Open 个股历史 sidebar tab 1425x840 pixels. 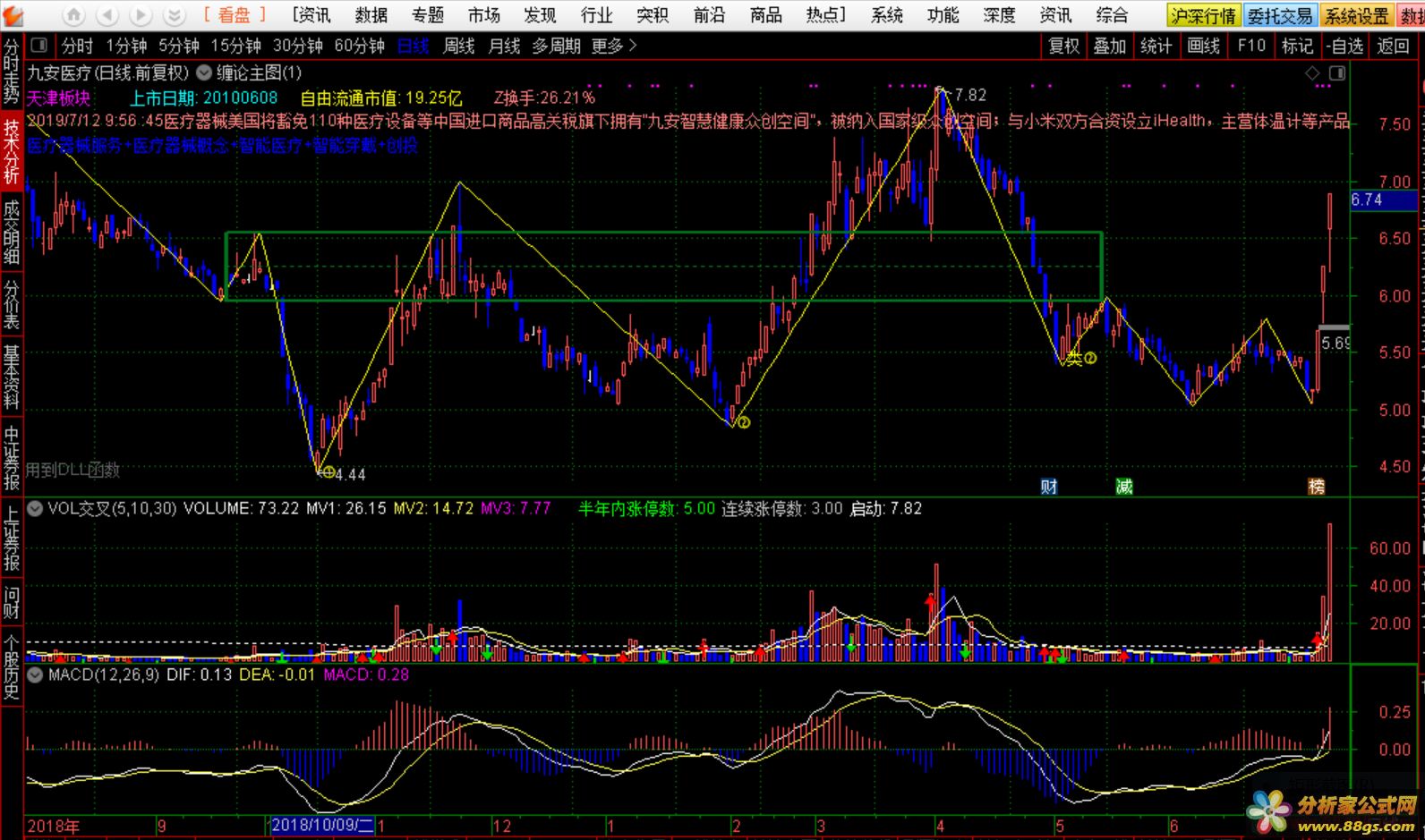click(x=11, y=666)
